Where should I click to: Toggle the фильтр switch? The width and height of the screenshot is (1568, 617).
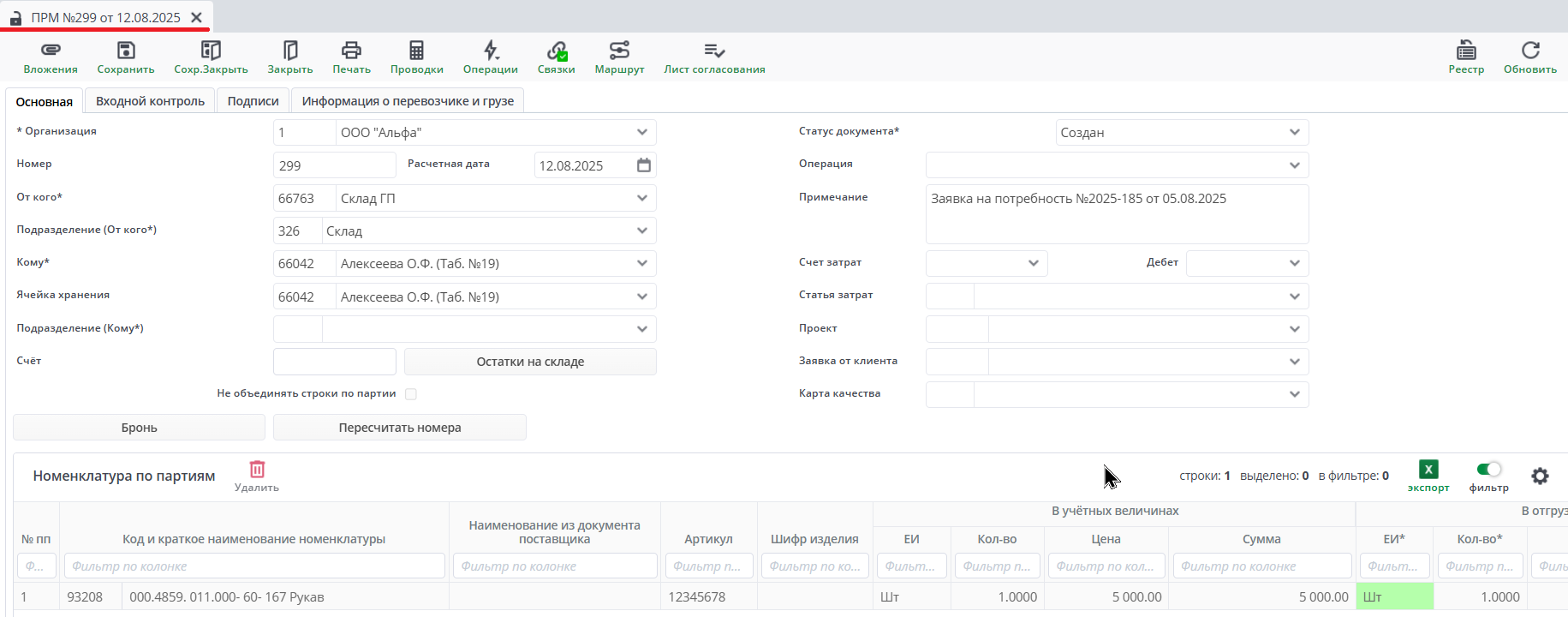tap(1488, 470)
